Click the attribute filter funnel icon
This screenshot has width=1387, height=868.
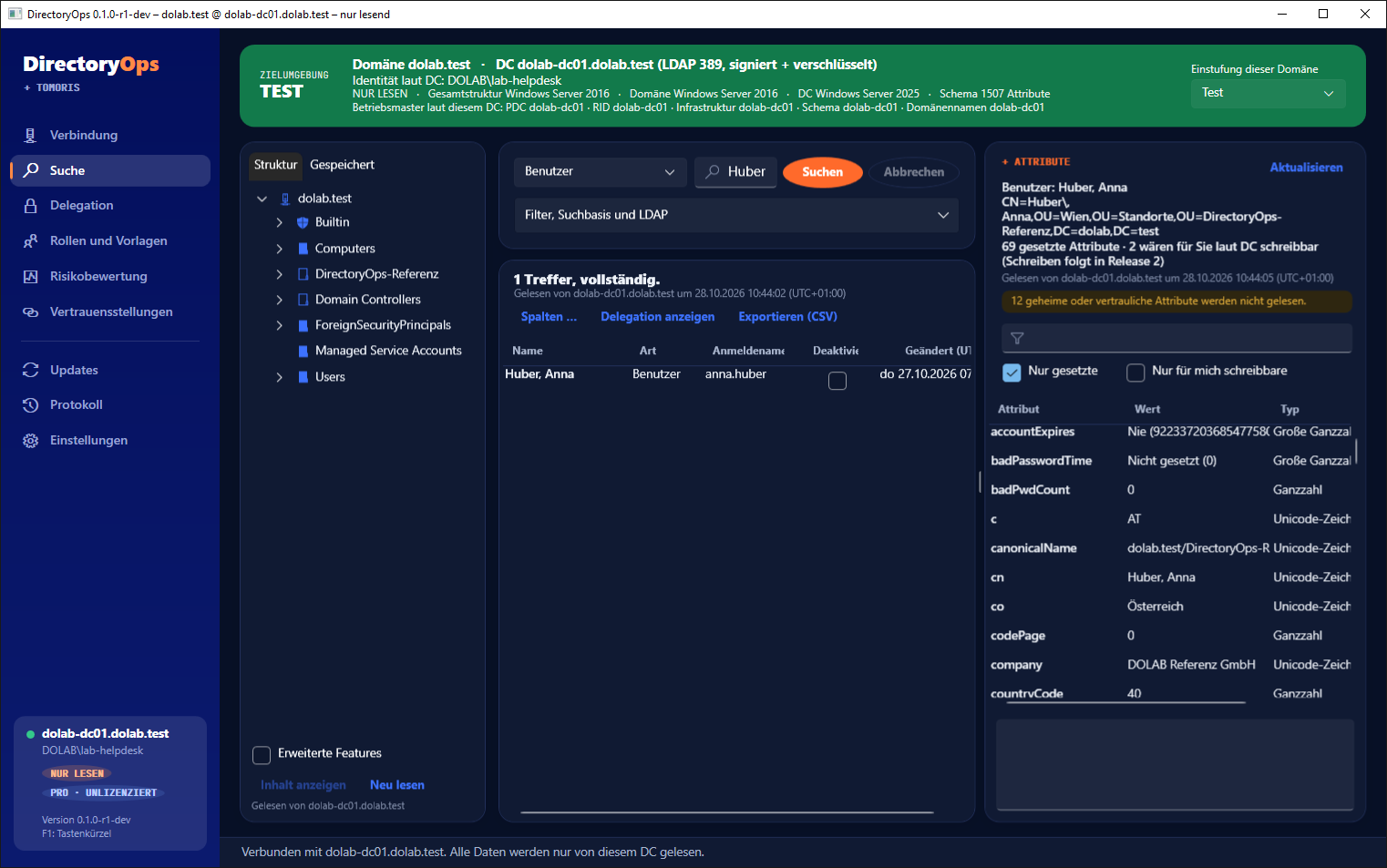coord(1017,339)
